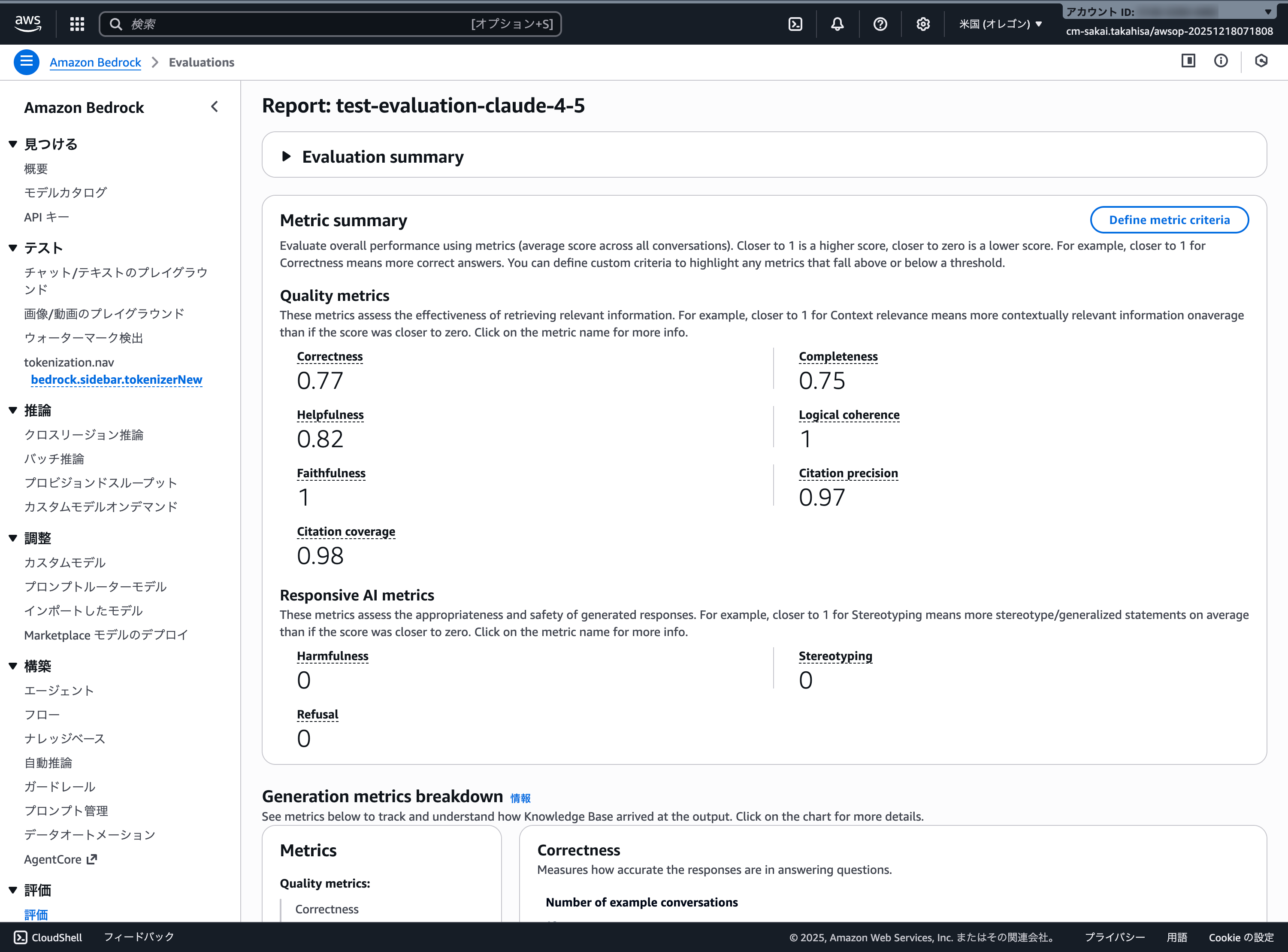This screenshot has height=952, width=1288.
Task: Open the account ID dropdown menu
Action: (x=1267, y=12)
